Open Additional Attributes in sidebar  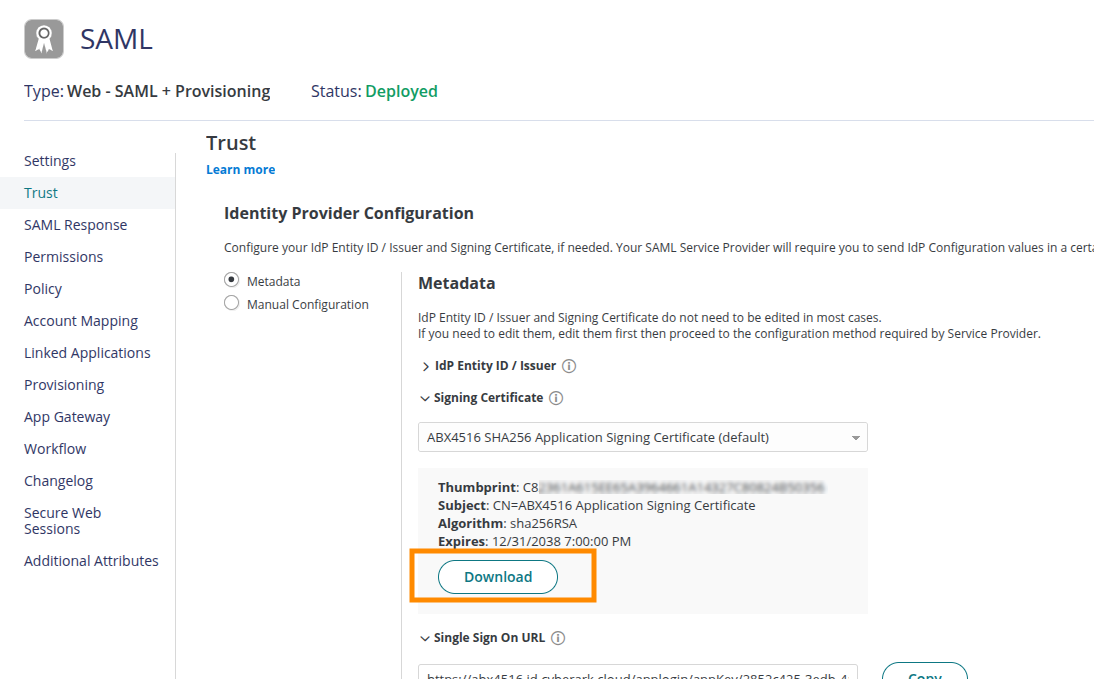tap(91, 561)
